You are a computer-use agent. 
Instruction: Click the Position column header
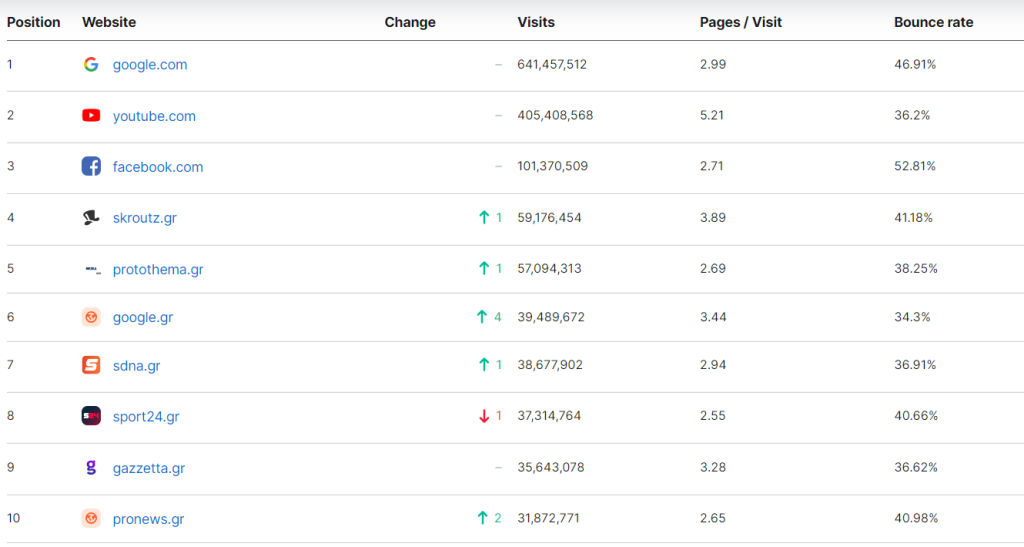coord(34,22)
